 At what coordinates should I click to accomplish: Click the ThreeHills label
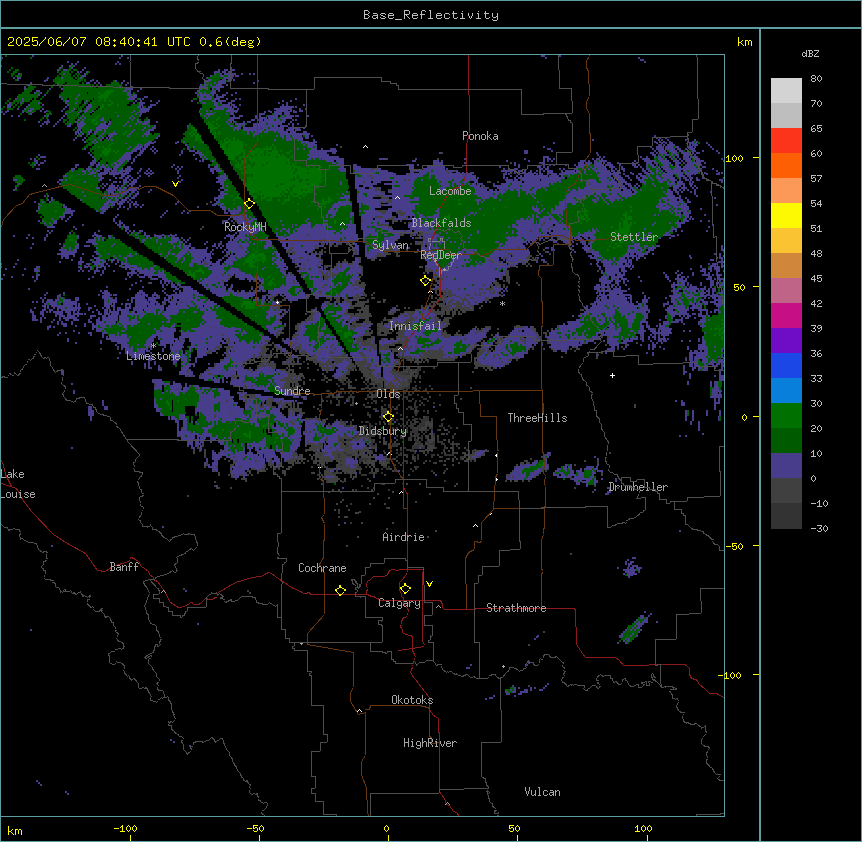[x=537, y=418]
